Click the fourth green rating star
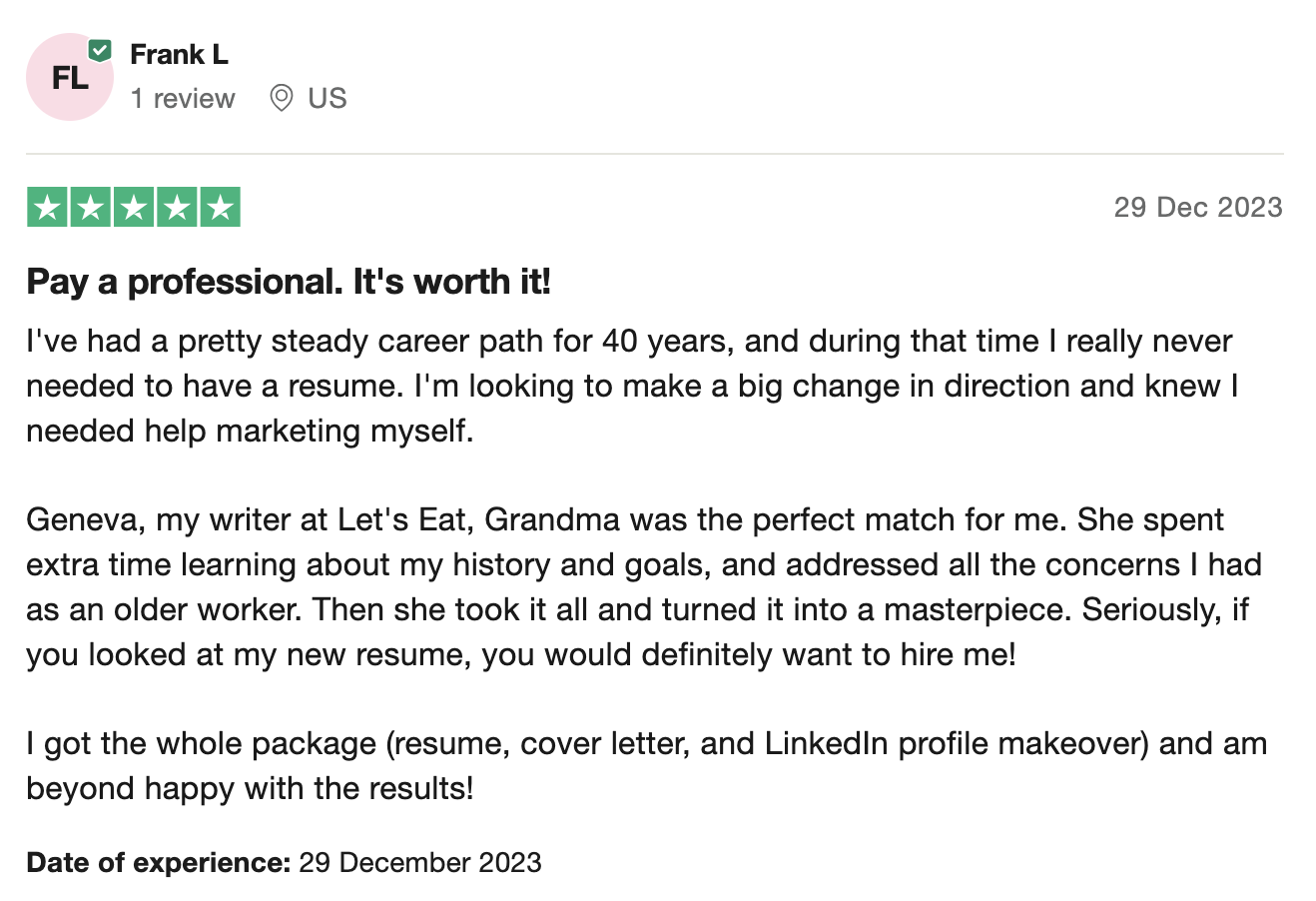This screenshot has height=901, width=1316. click(x=177, y=207)
